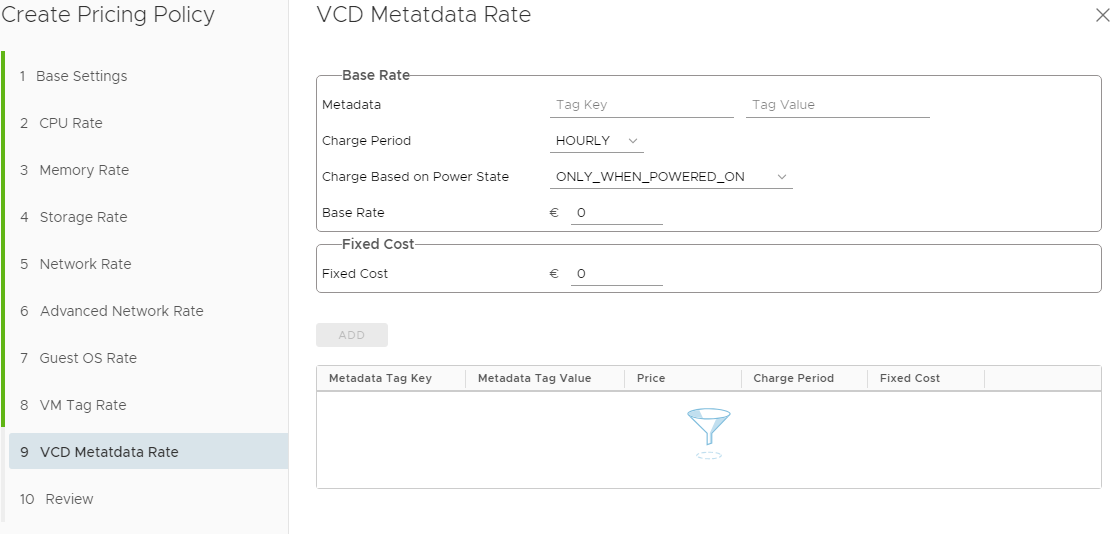Go to the Review step
Image resolution: width=1116 pixels, height=534 pixels.
[x=69, y=499]
